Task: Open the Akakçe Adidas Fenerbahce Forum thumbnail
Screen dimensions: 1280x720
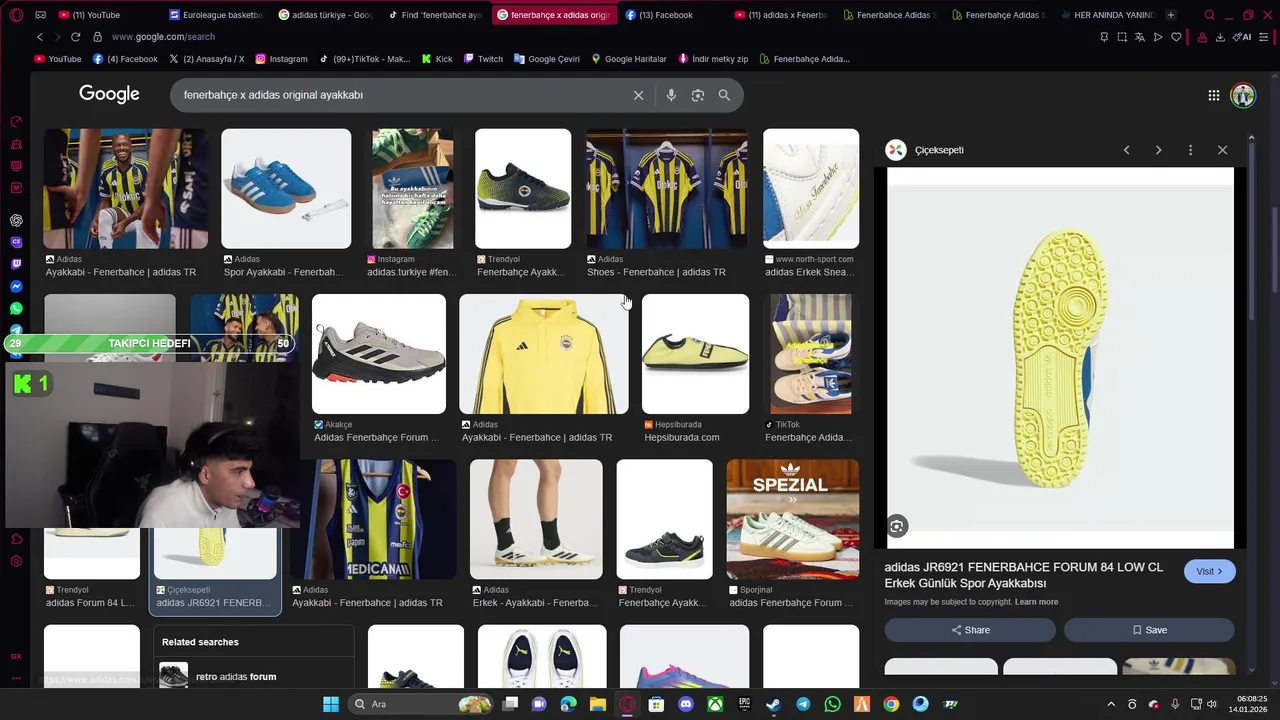Action: point(378,354)
